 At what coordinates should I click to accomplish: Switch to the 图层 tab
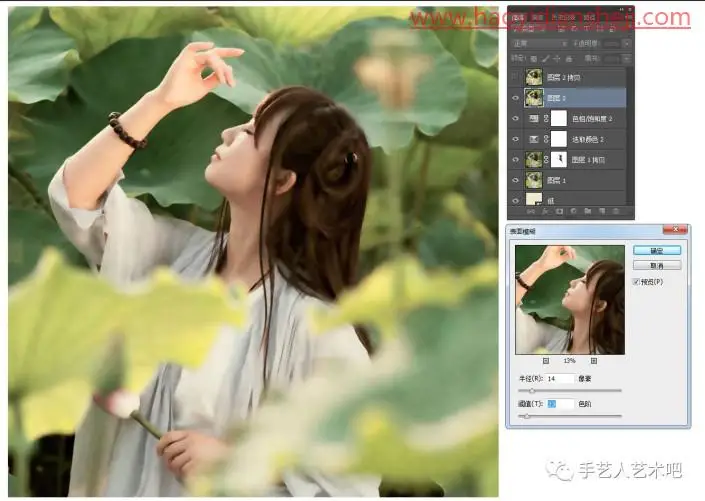click(x=518, y=18)
